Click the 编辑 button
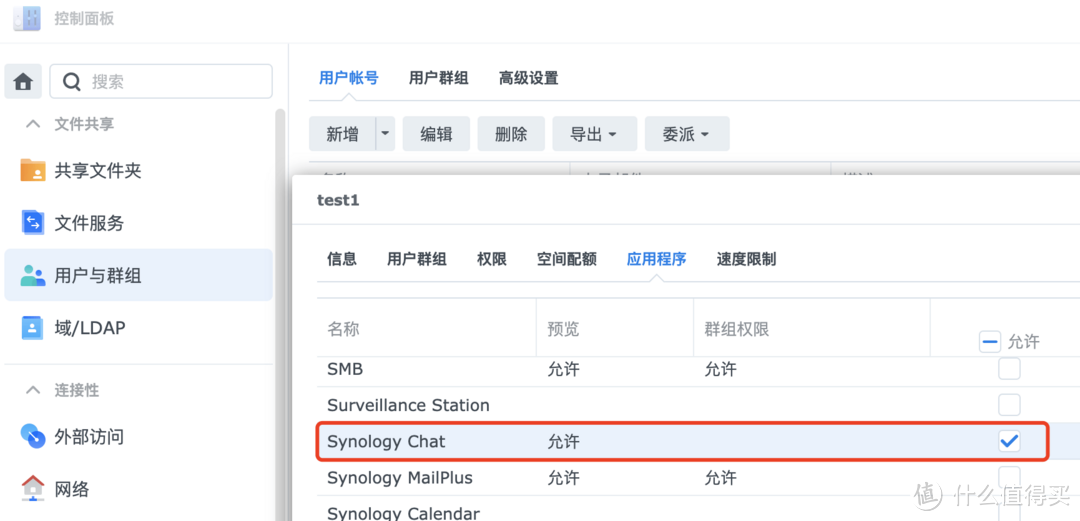 pos(437,134)
